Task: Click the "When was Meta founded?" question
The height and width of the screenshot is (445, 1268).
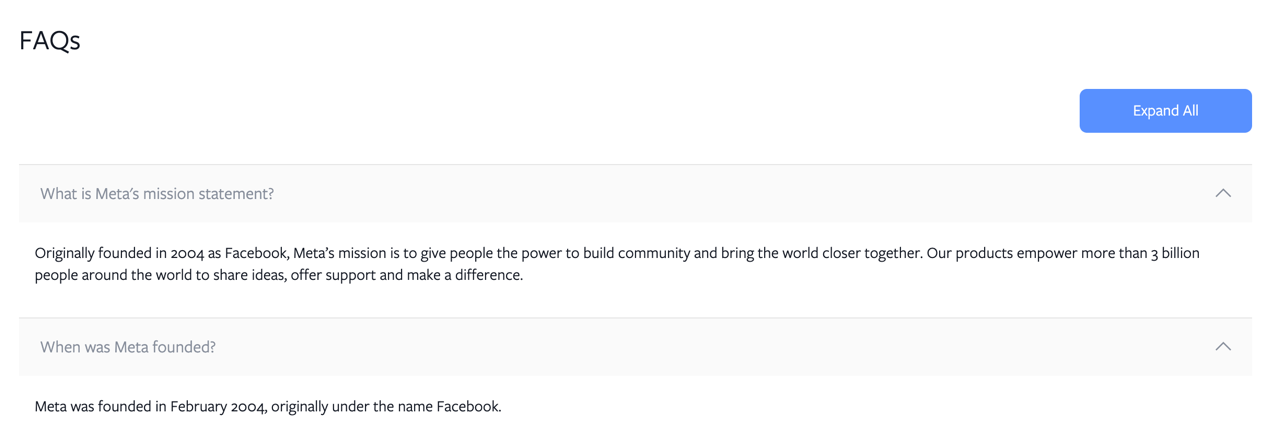Action: pyautogui.click(x=128, y=347)
